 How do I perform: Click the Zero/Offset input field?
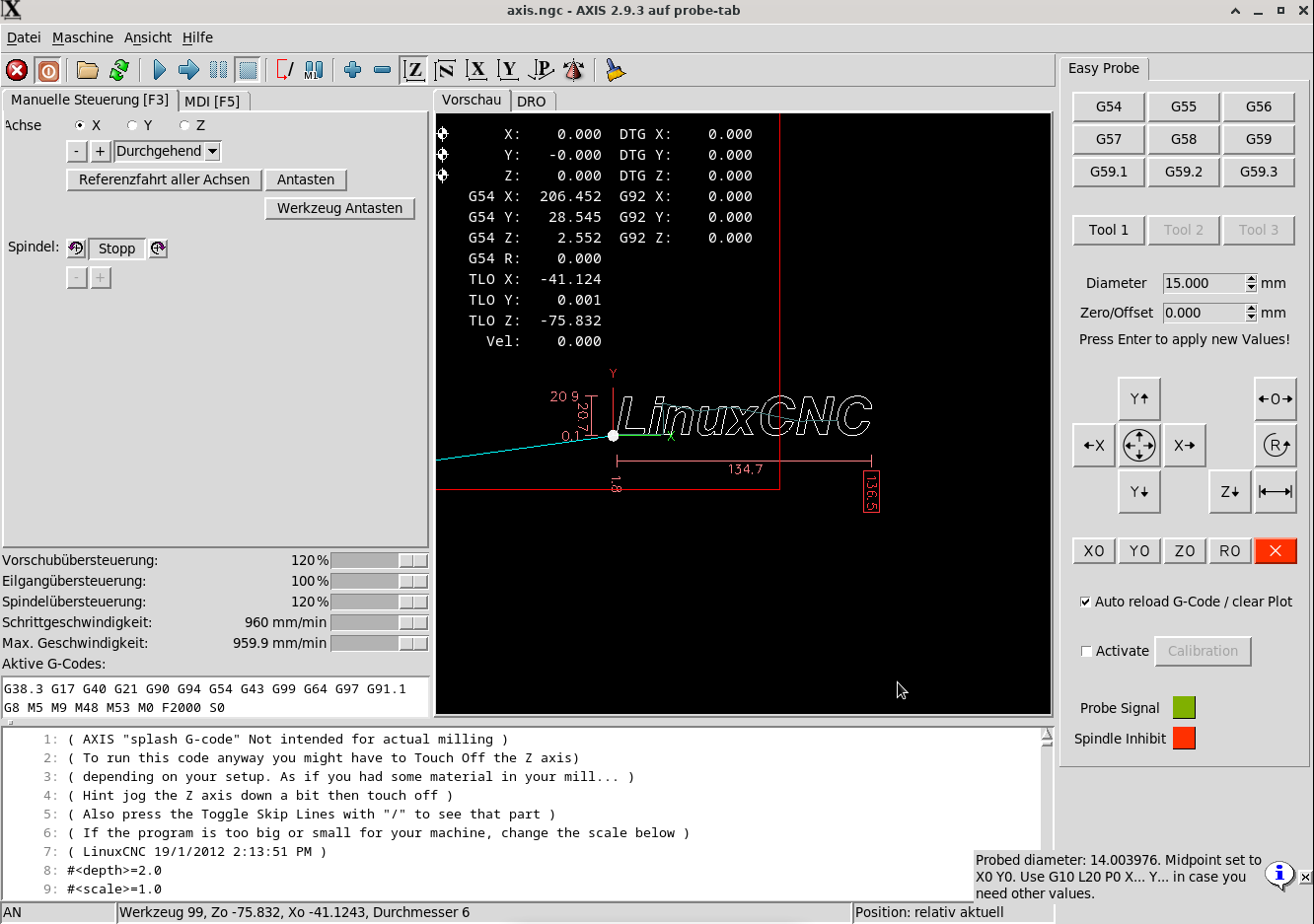(1204, 313)
